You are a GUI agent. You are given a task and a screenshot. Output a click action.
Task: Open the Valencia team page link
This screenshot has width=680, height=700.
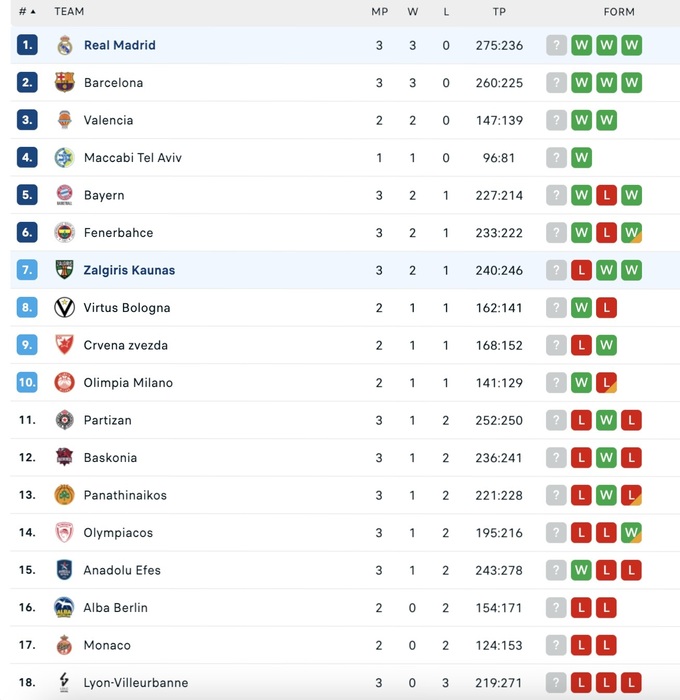tap(108, 120)
